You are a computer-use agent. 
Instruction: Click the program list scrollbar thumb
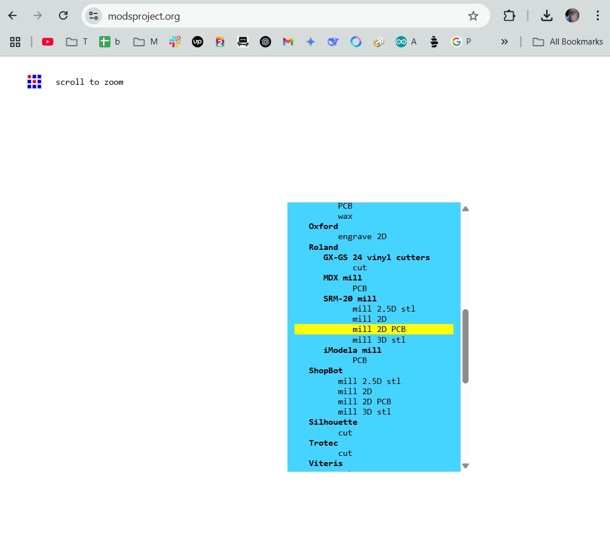click(x=465, y=346)
